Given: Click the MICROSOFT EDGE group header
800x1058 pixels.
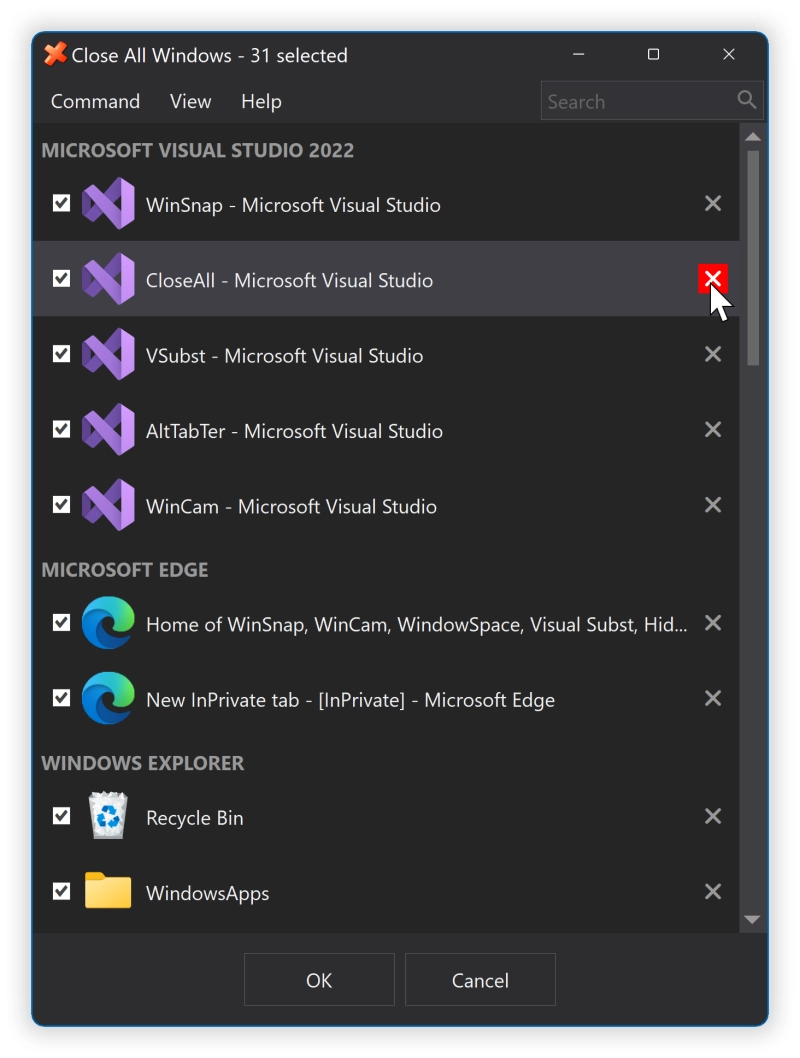Looking at the screenshot, I should tap(125, 569).
